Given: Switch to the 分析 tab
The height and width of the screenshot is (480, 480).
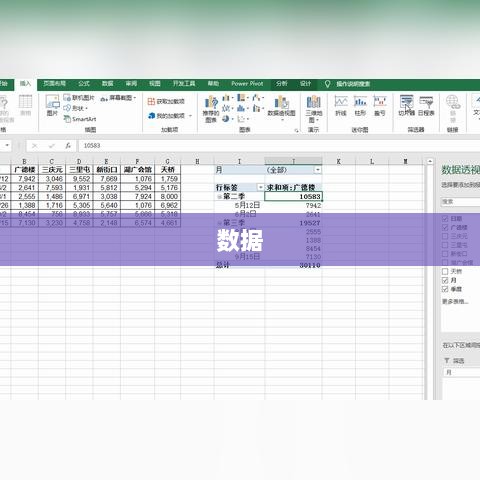Looking at the screenshot, I should [281, 84].
